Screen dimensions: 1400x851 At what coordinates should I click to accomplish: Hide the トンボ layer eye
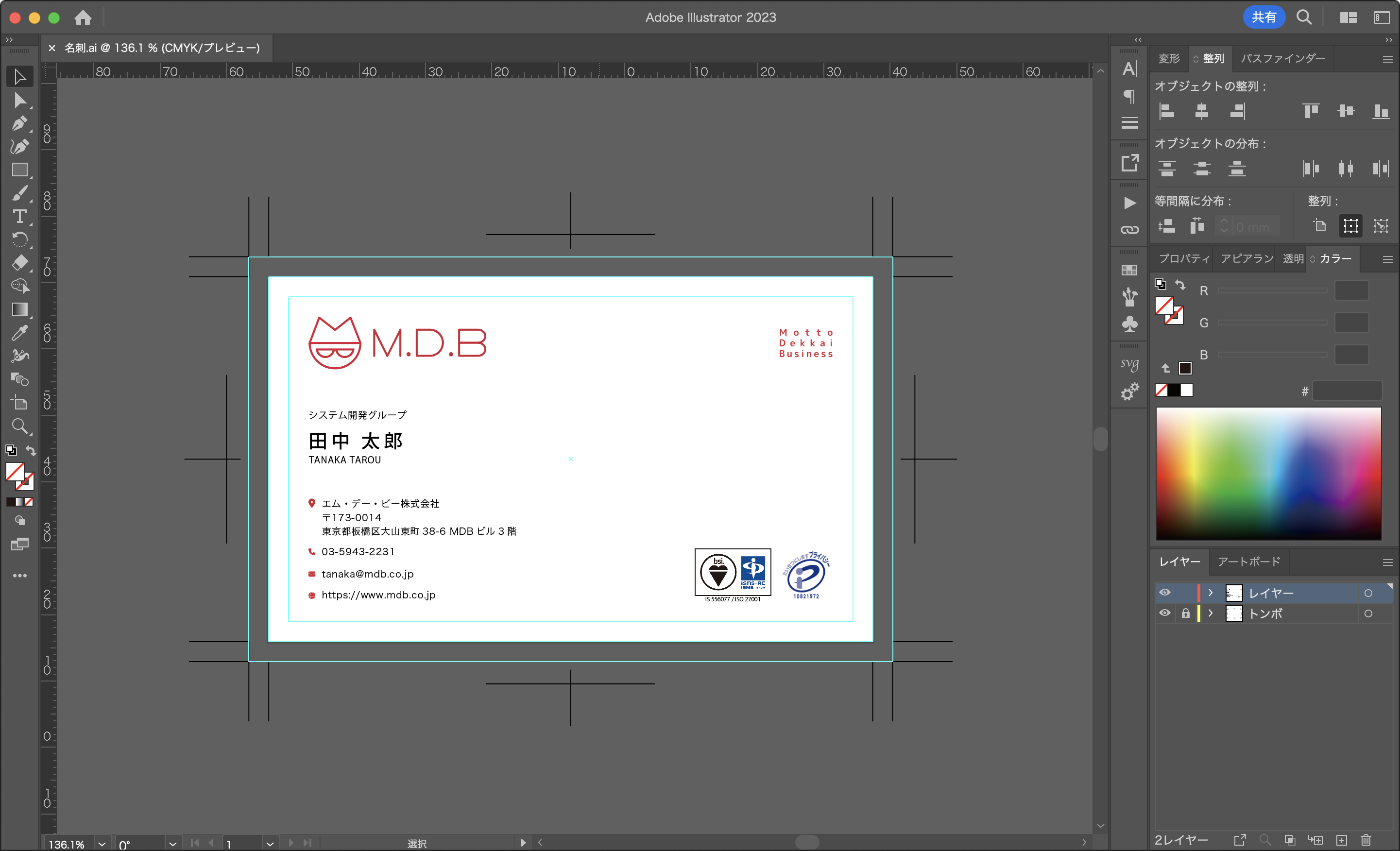pyautogui.click(x=1164, y=613)
